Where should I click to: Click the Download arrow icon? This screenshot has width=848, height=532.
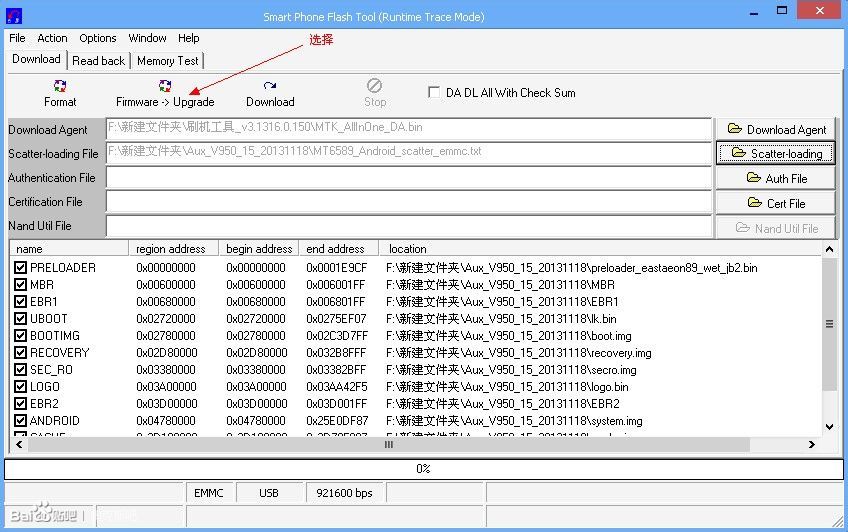point(270,87)
